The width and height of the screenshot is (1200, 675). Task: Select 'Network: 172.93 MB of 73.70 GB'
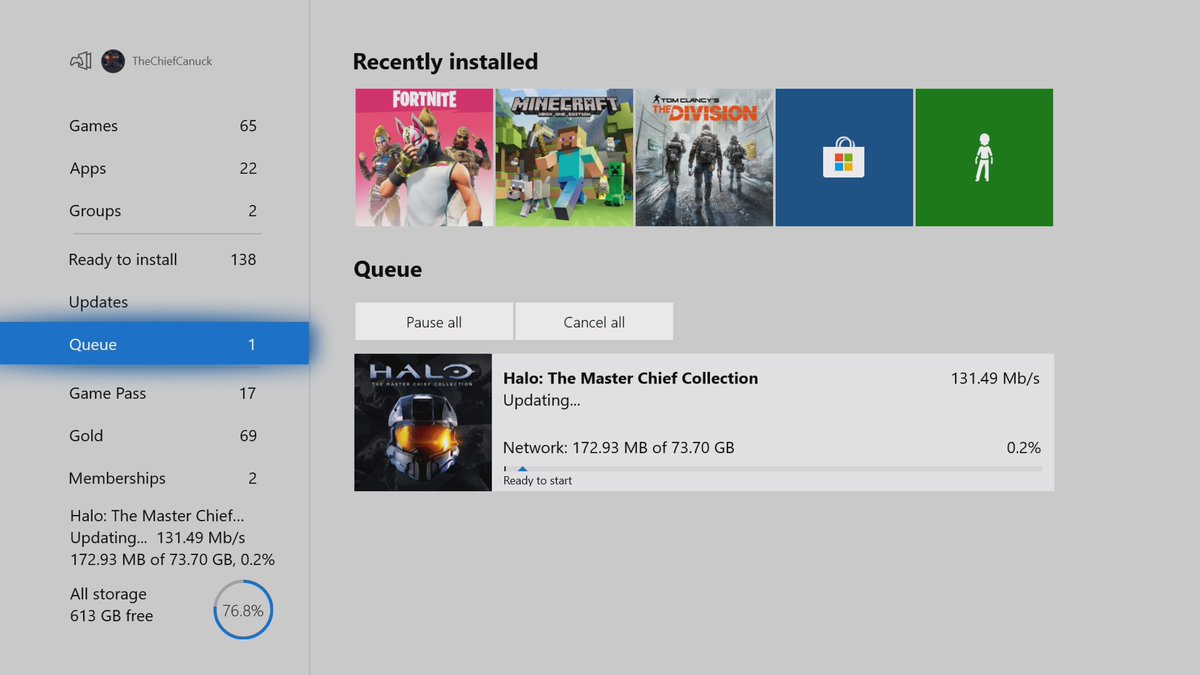619,448
